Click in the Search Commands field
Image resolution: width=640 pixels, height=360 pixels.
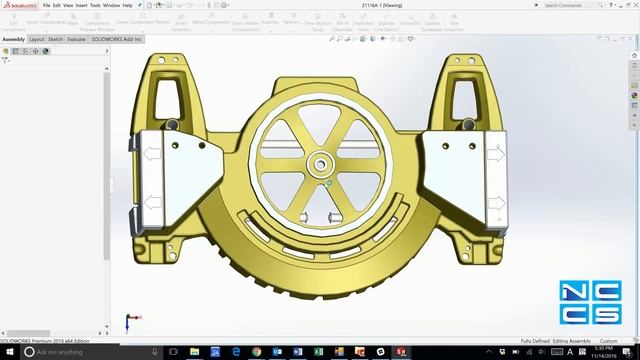(571, 5)
